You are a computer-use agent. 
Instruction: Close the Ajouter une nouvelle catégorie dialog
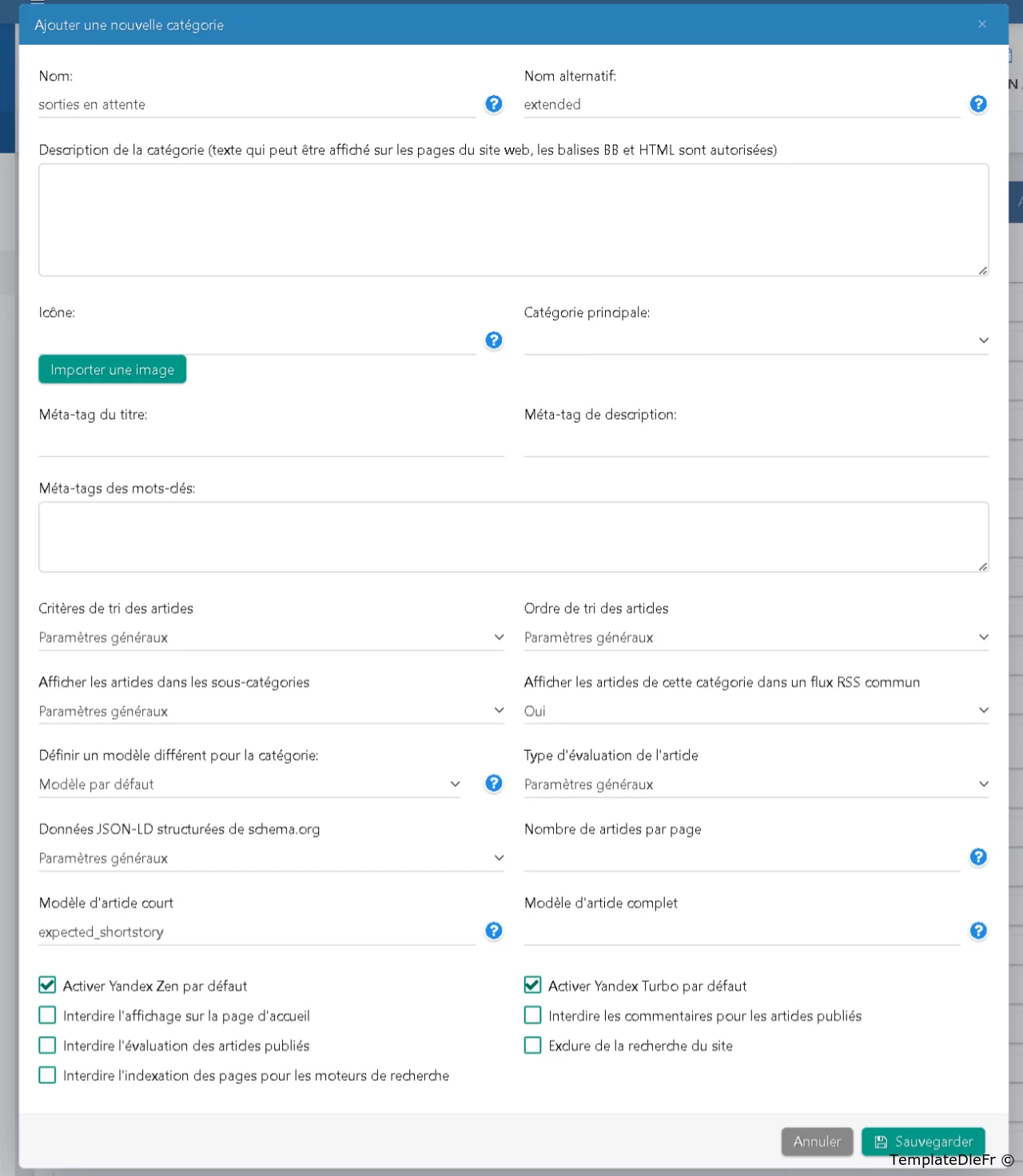982,24
